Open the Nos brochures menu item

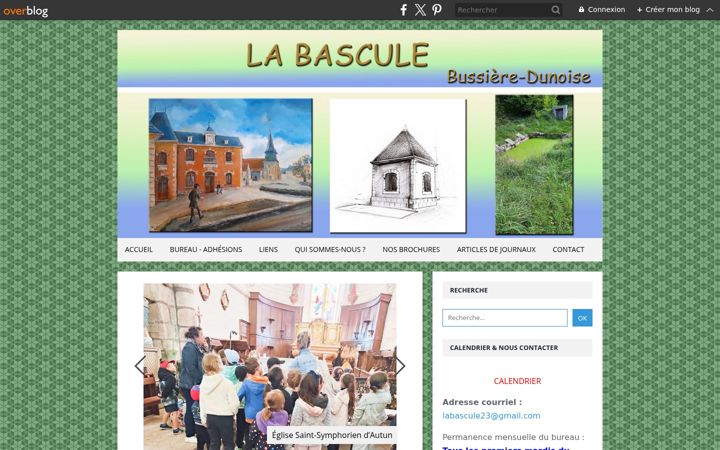pyautogui.click(x=411, y=249)
